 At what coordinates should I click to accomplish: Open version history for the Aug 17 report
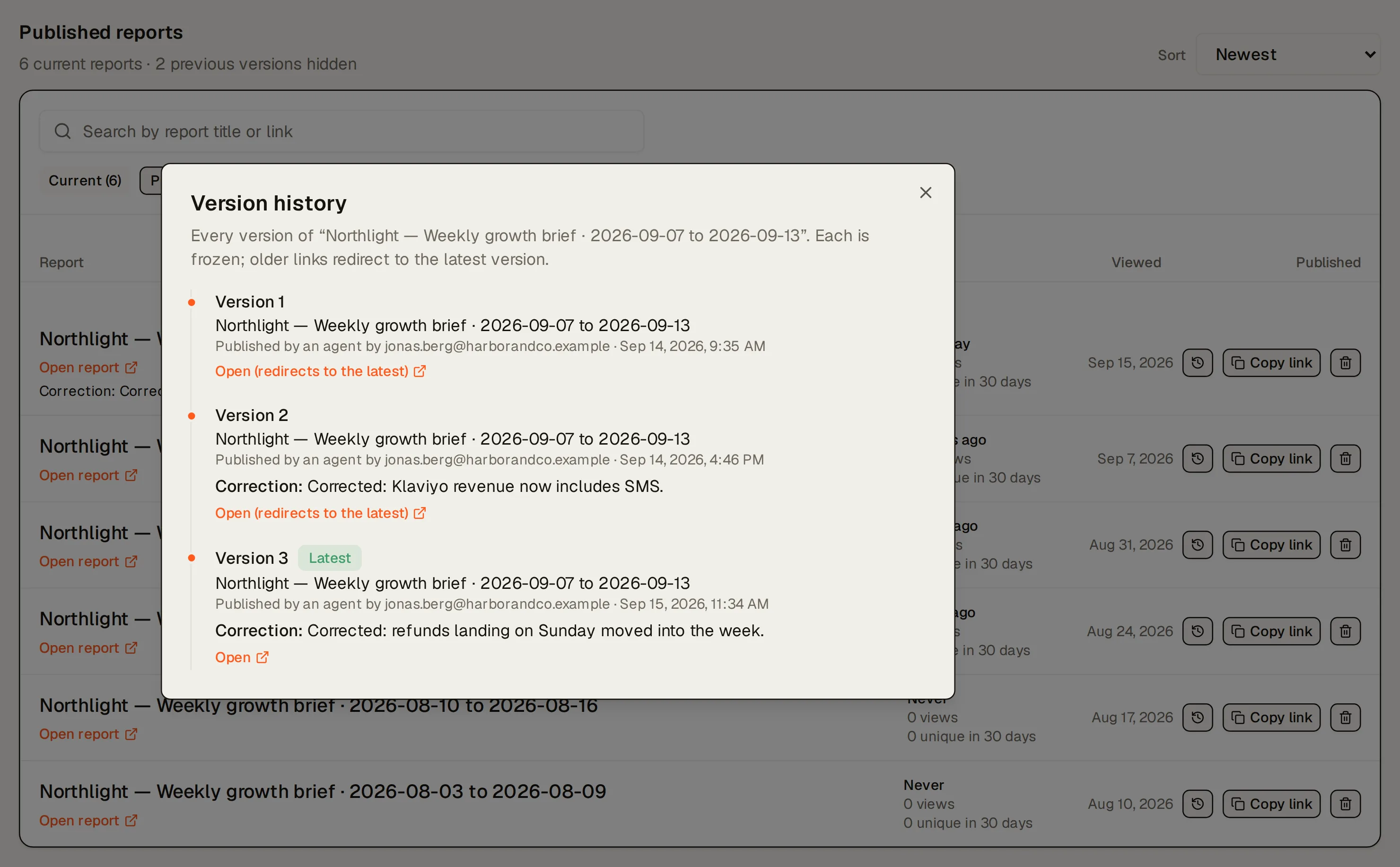tap(1198, 718)
